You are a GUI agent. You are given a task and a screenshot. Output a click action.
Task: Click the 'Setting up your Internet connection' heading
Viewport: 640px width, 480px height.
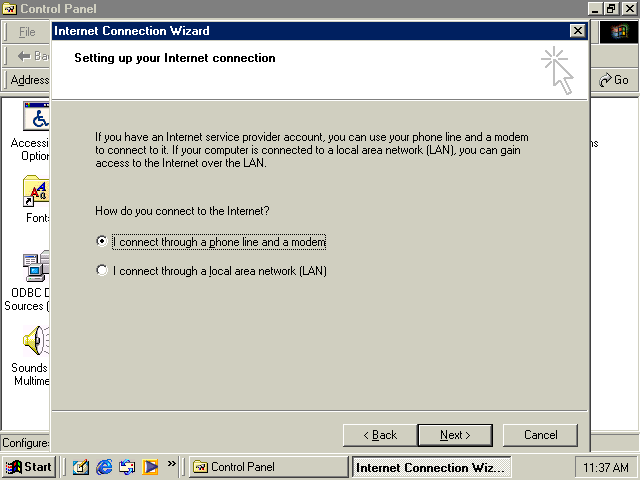[175, 58]
